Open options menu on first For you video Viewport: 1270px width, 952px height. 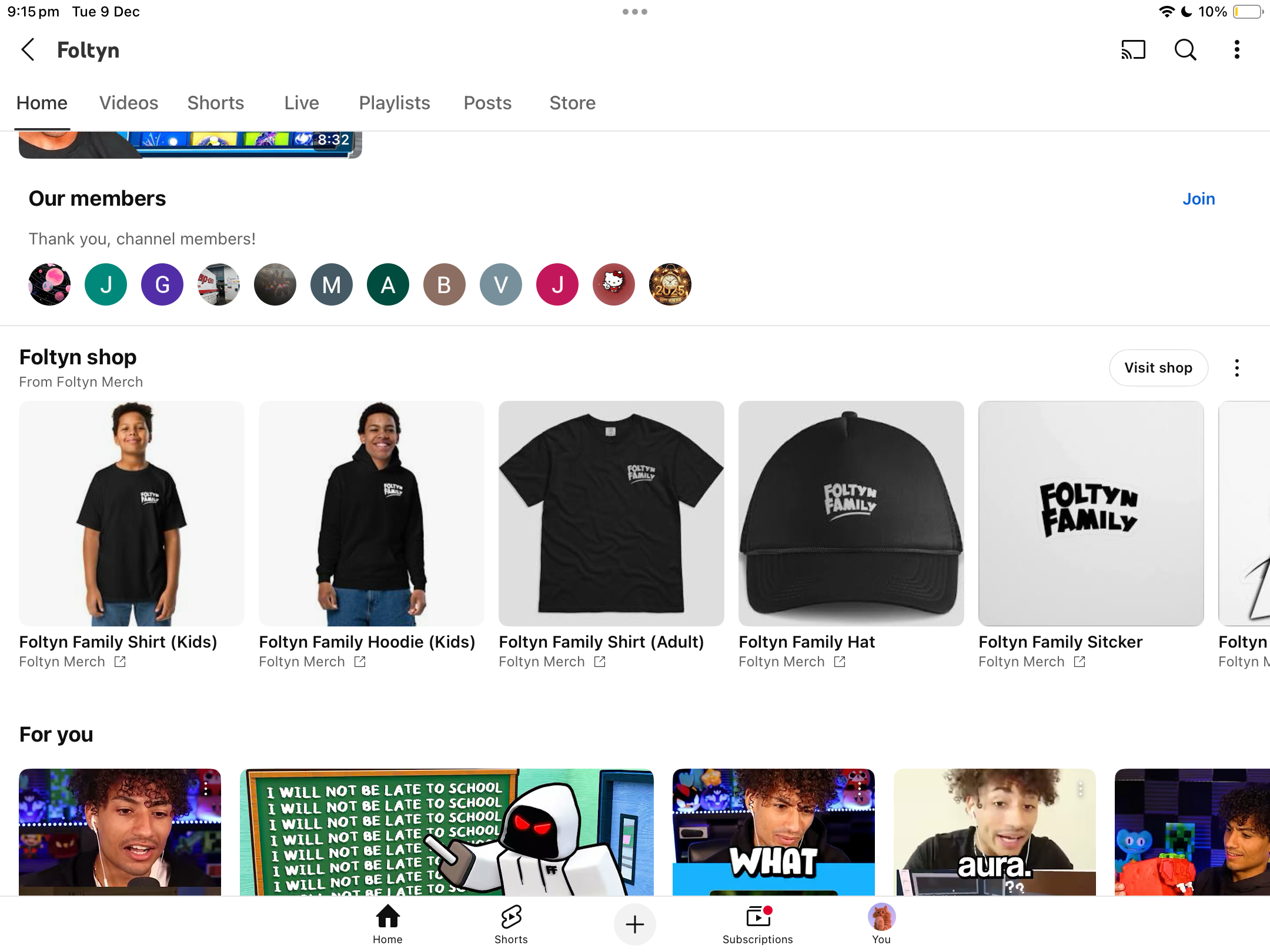click(x=205, y=787)
